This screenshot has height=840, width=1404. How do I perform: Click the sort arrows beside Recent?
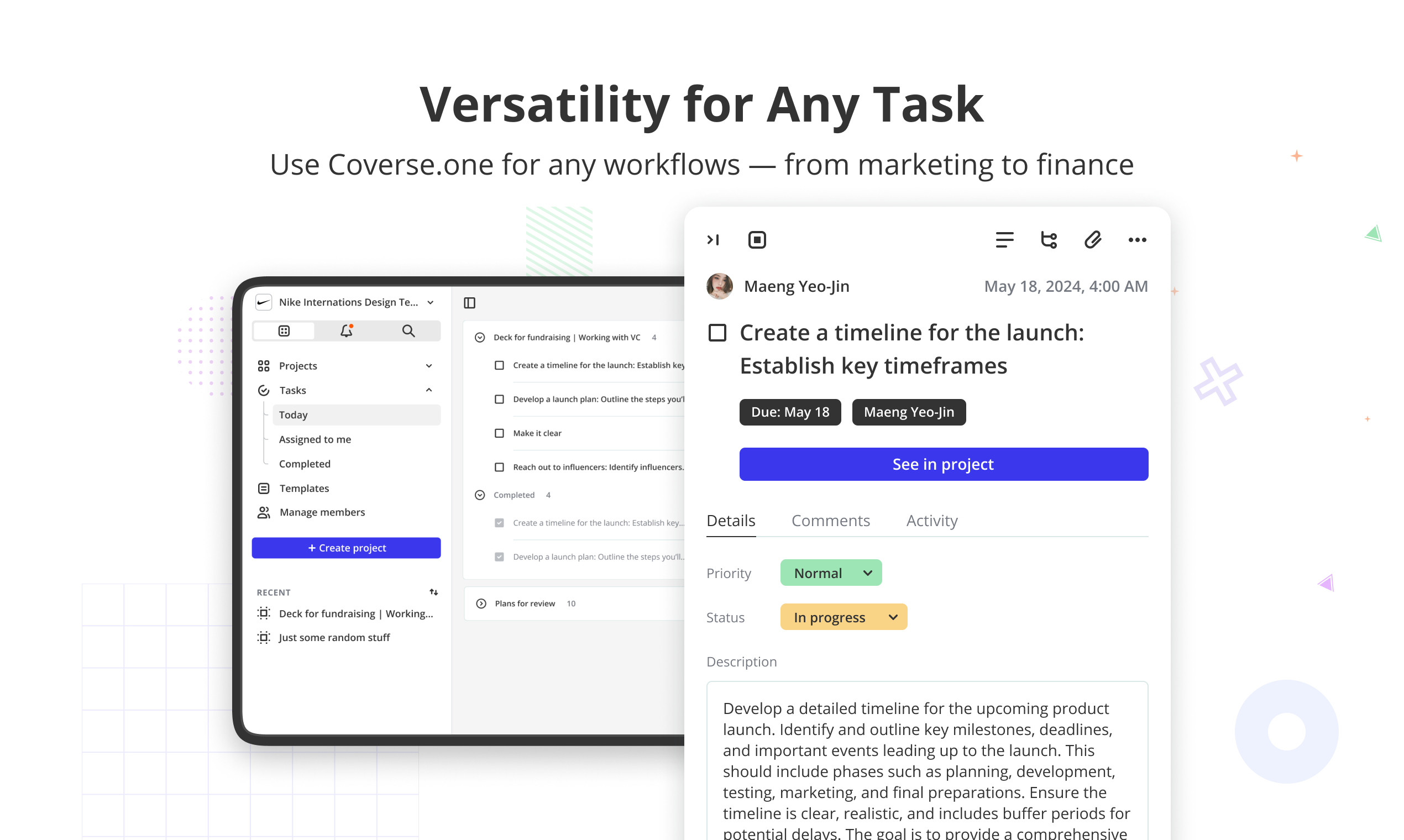pyautogui.click(x=434, y=592)
